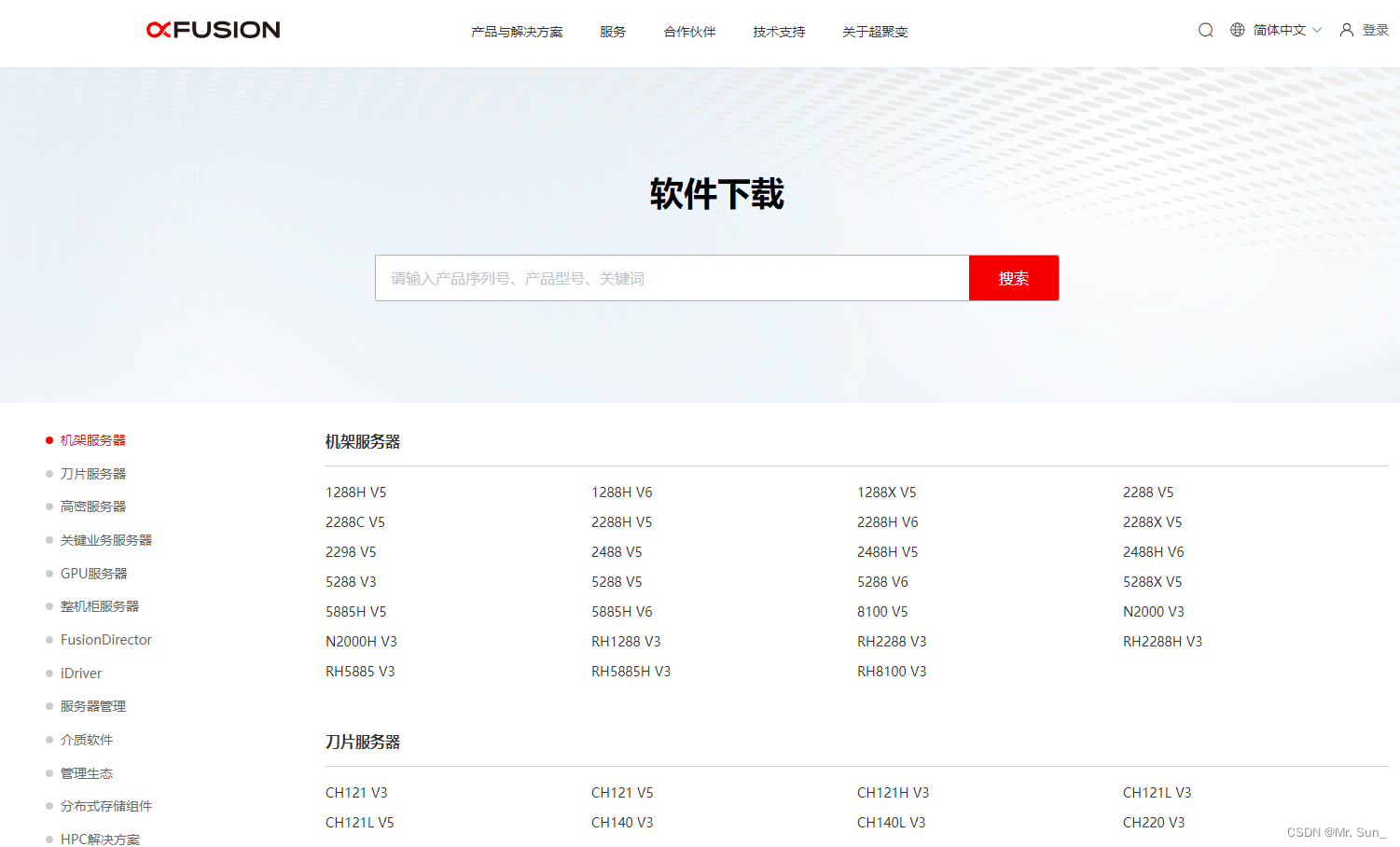Open the 2288X V5 product link
This screenshot has height=847, width=1400.
click(1153, 522)
